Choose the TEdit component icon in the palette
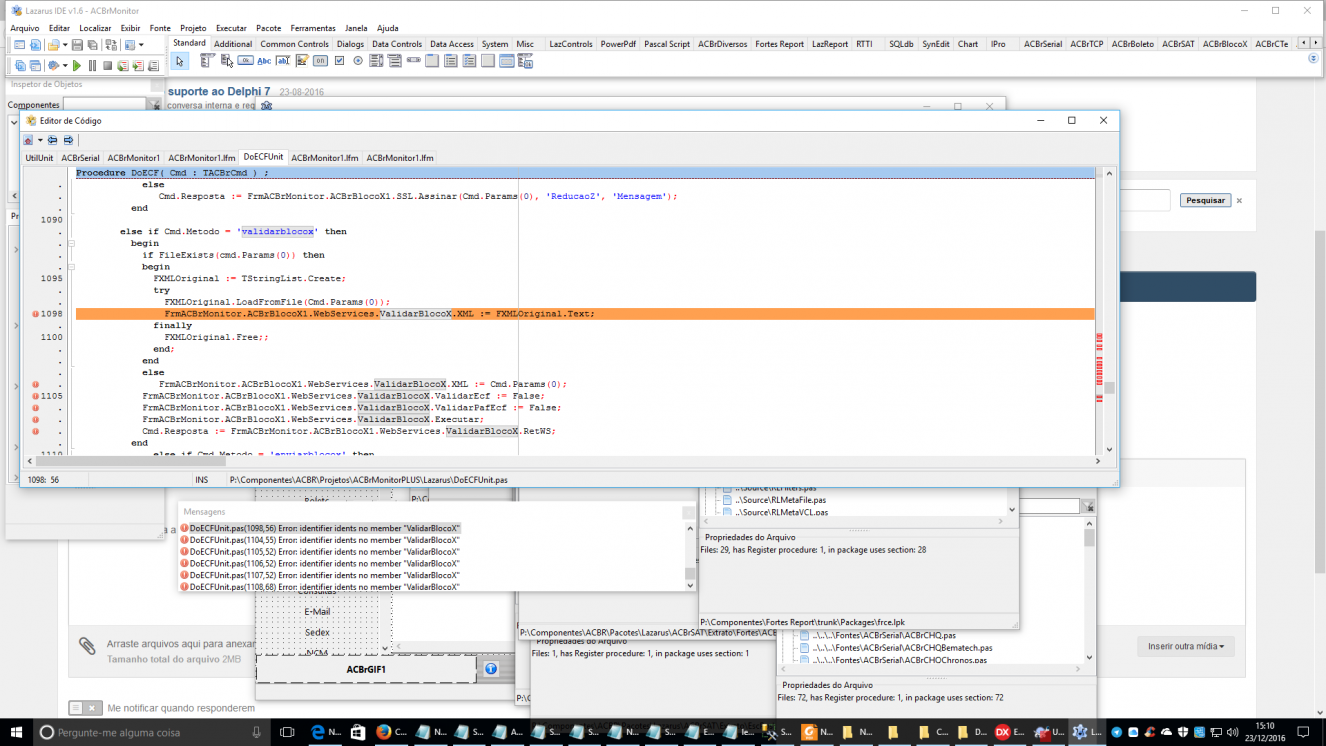This screenshot has width=1326, height=746. (283, 61)
